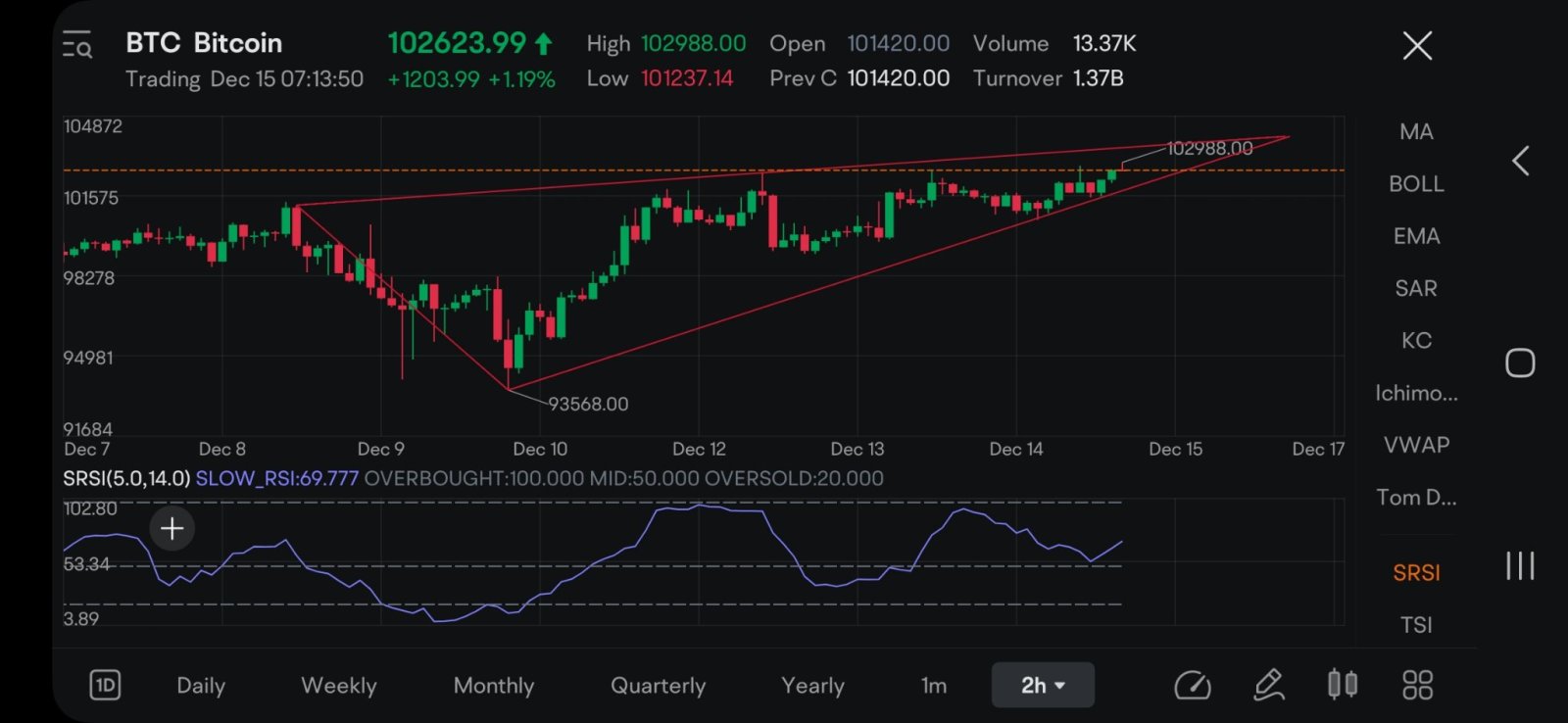Switch to the Monthly timeframe
The height and width of the screenshot is (723, 1568).
tap(494, 686)
